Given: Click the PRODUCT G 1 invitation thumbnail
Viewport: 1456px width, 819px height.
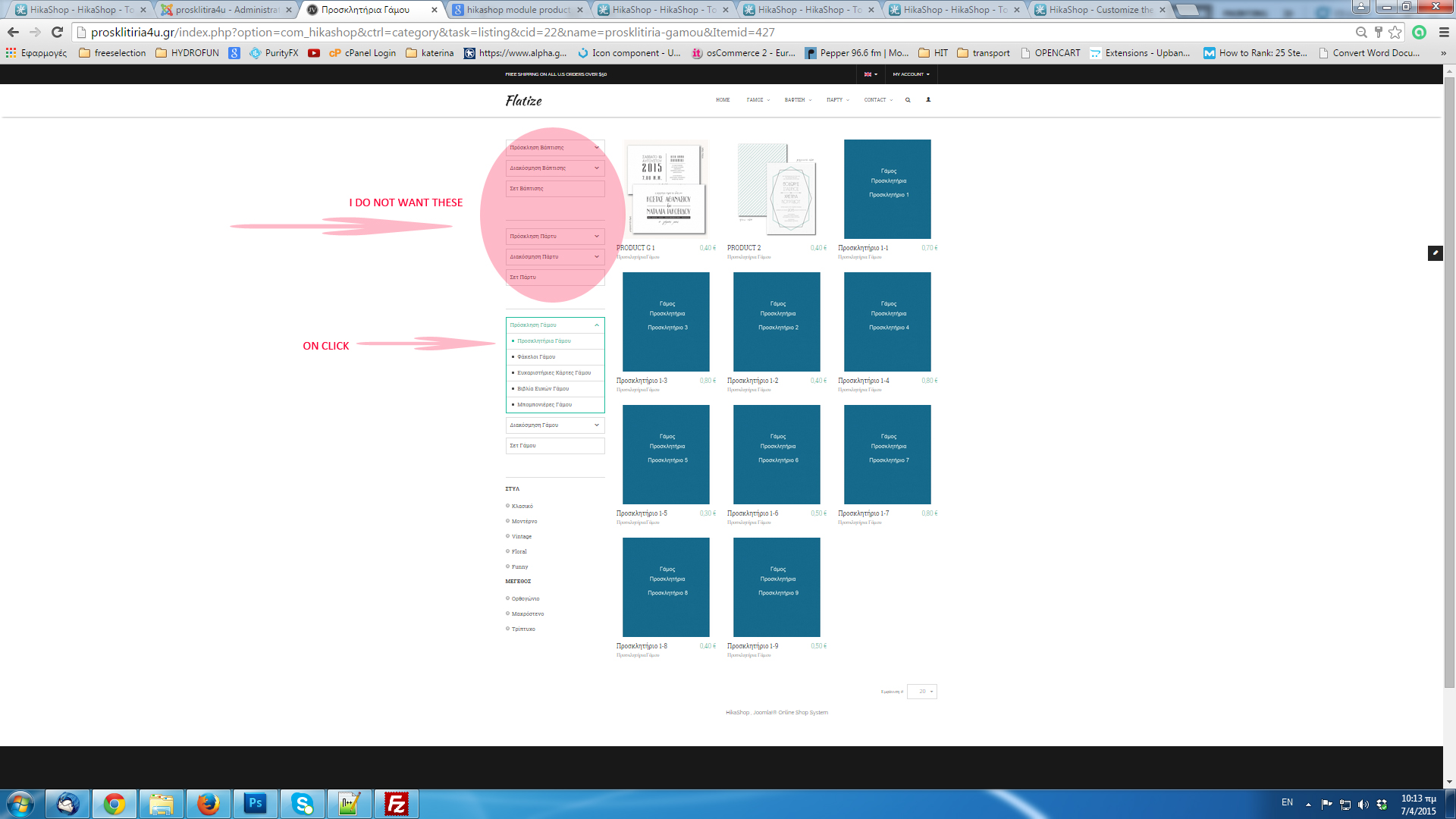Looking at the screenshot, I should click(x=667, y=189).
